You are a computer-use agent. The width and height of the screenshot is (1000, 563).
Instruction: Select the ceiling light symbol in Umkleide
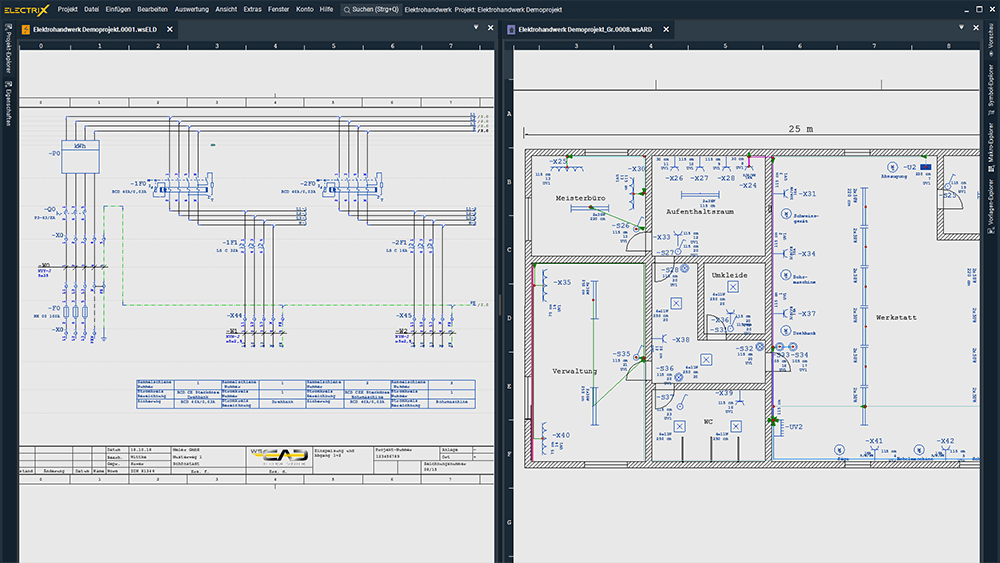tap(733, 287)
